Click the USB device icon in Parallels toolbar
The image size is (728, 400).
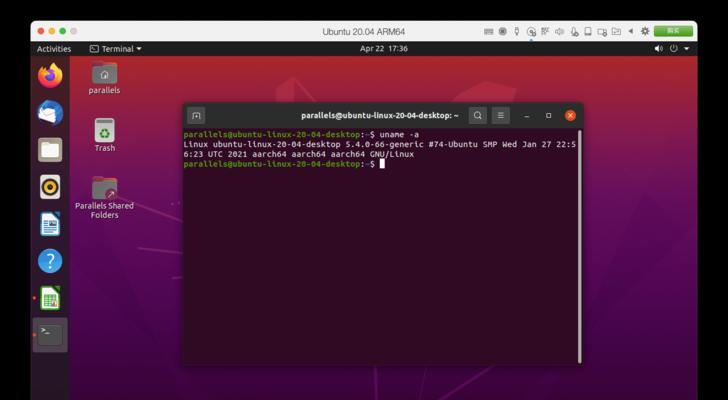click(x=517, y=32)
